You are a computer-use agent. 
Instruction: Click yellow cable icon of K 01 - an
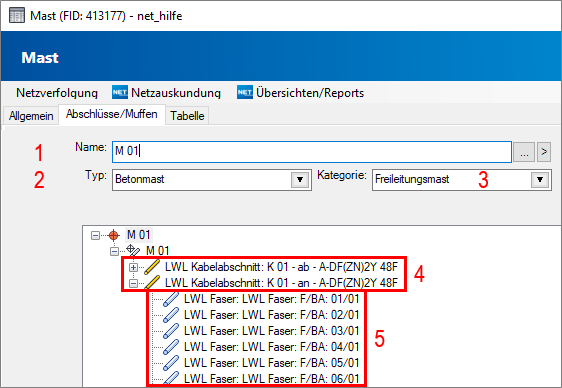click(152, 283)
